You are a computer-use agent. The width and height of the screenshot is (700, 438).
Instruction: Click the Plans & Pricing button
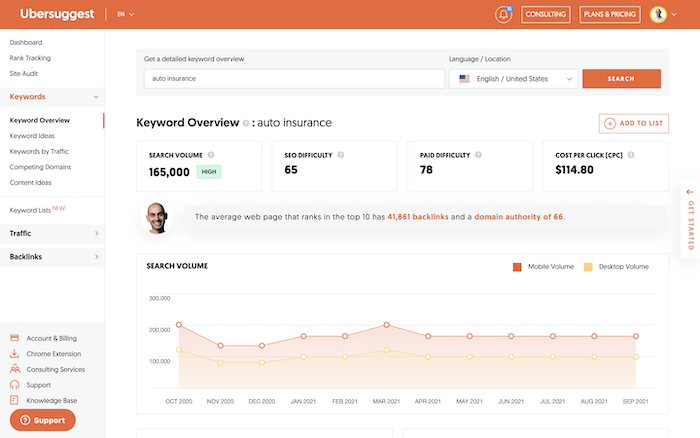click(x=609, y=14)
